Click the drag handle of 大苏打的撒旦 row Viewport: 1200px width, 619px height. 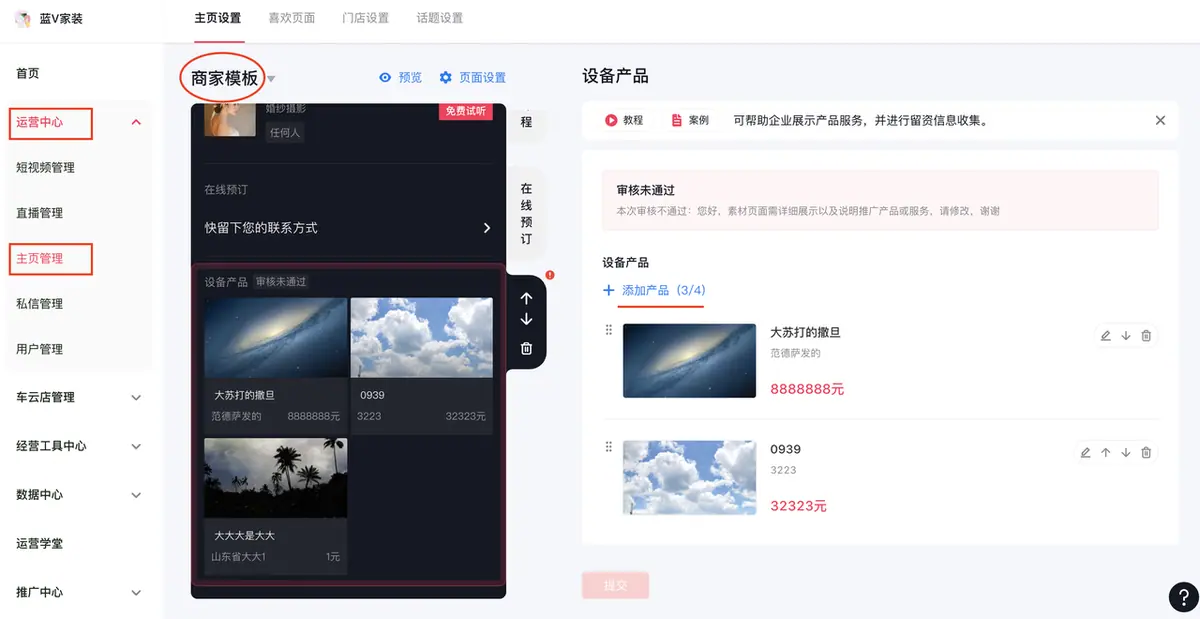[x=608, y=330]
